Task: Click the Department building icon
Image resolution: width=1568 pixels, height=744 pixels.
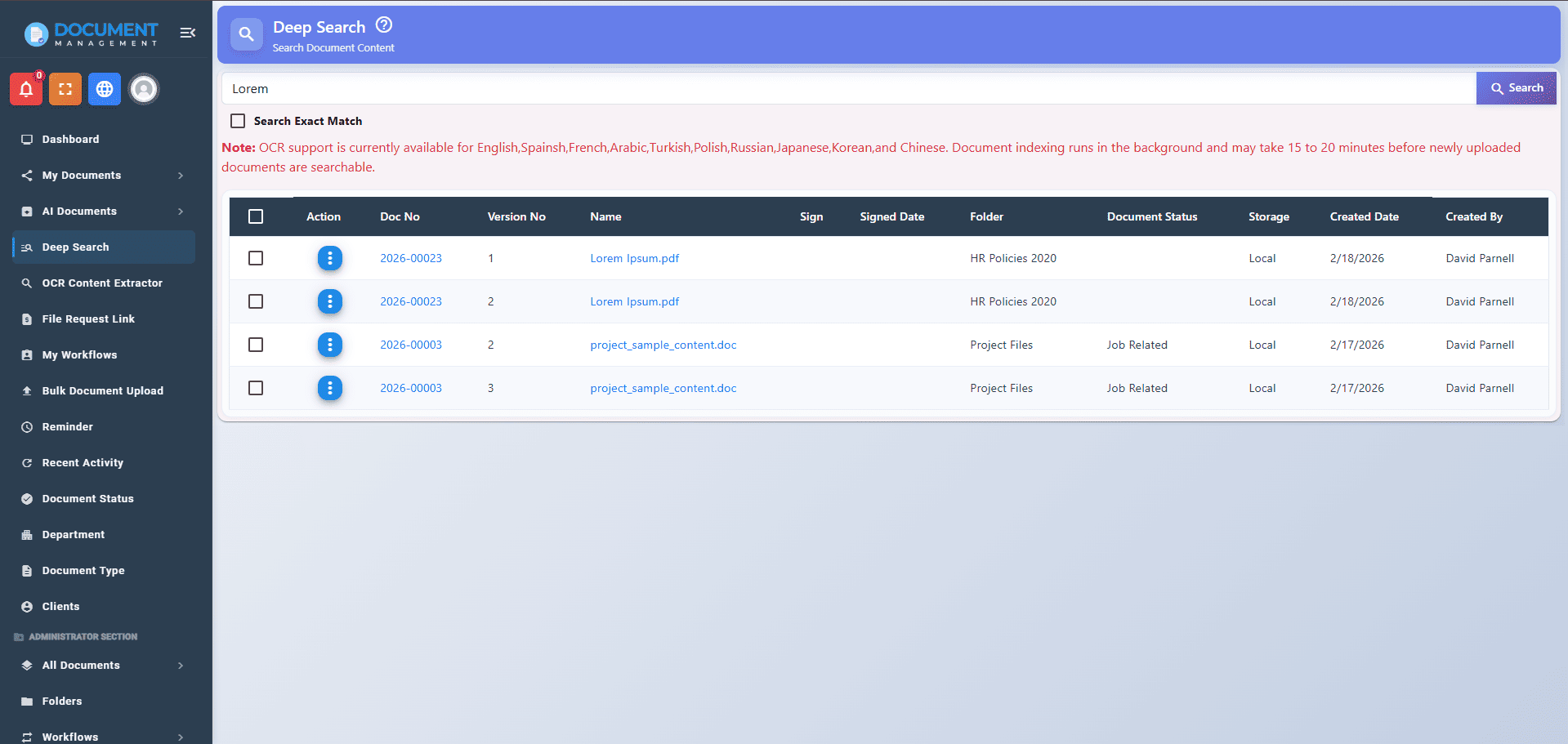Action: (27, 535)
